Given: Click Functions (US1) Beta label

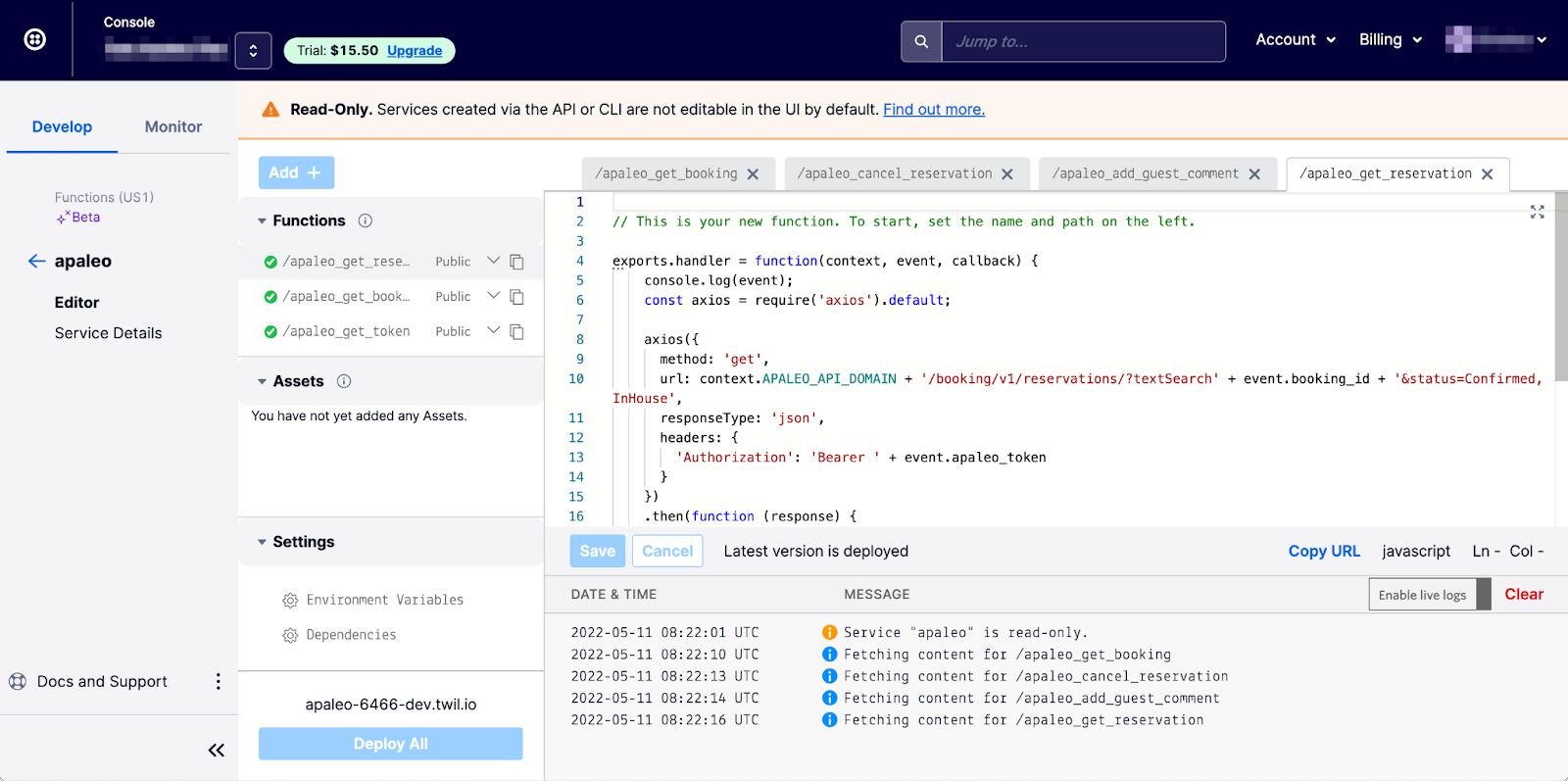Looking at the screenshot, I should (x=104, y=207).
